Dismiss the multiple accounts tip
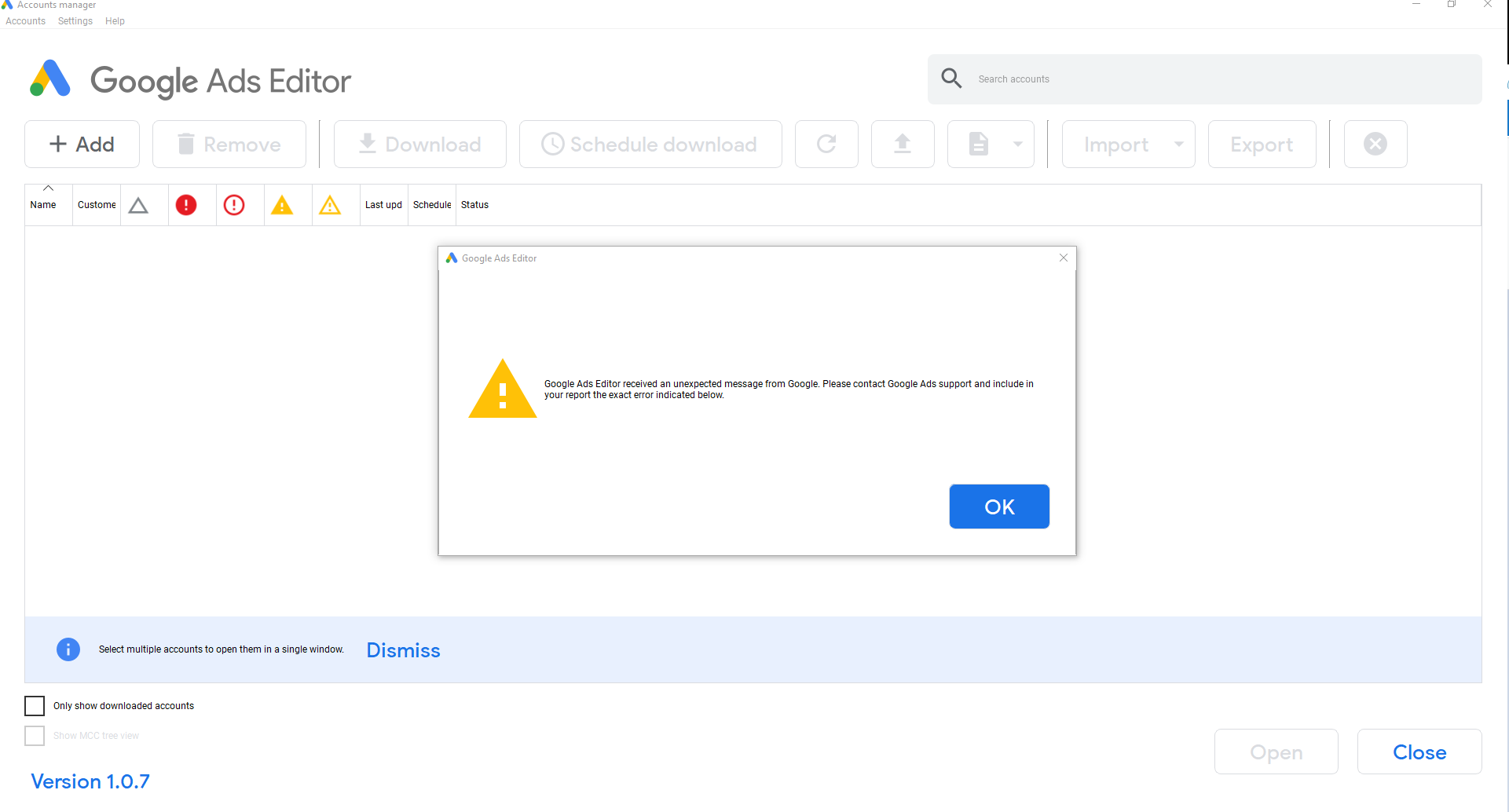 click(403, 650)
